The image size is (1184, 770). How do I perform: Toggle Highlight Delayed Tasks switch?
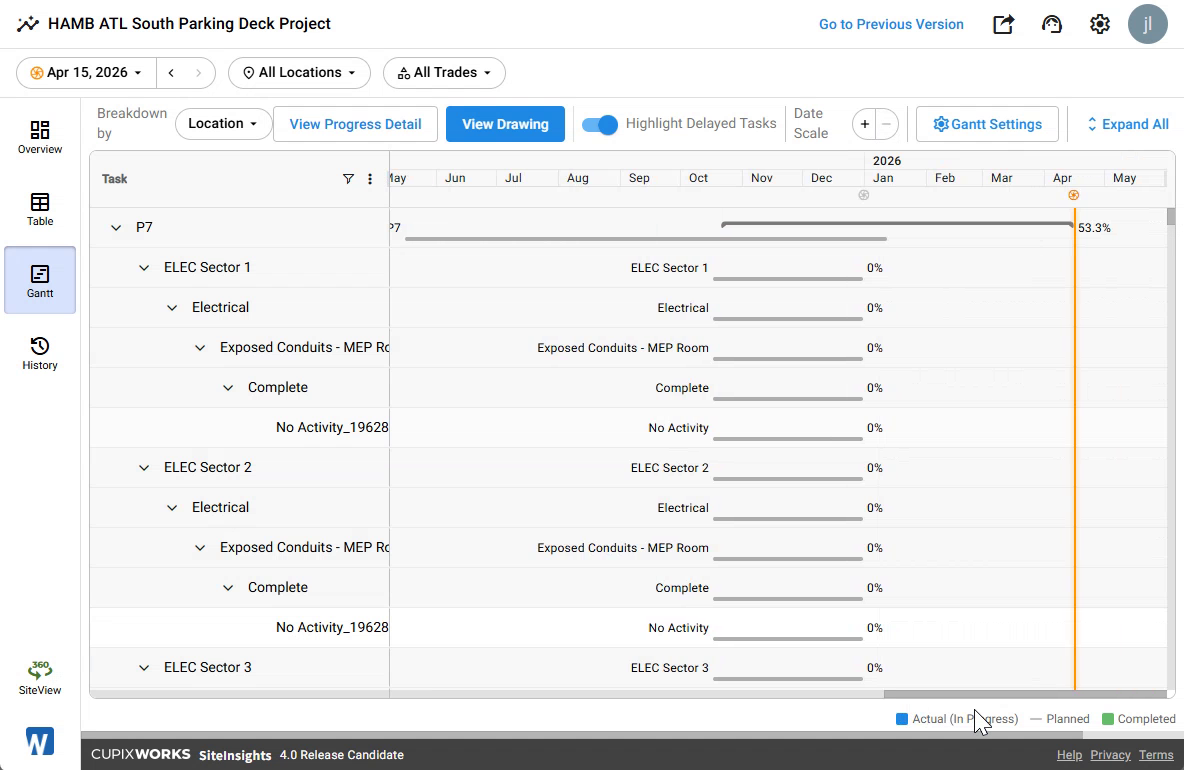[x=600, y=124]
